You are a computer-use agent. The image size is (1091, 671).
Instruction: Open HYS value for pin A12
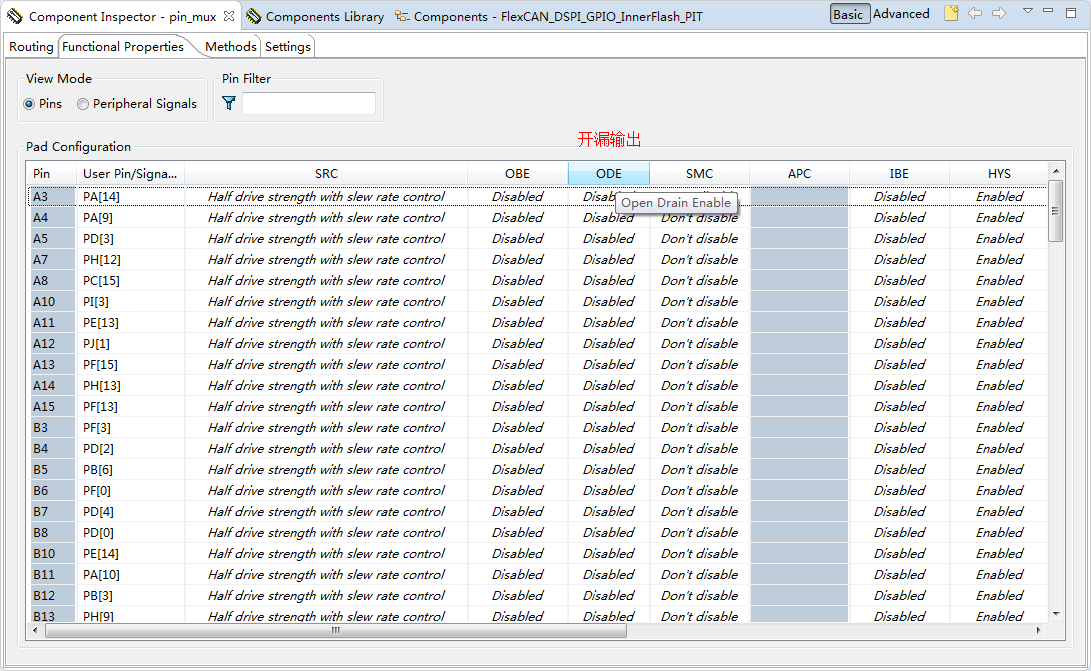[999, 343]
